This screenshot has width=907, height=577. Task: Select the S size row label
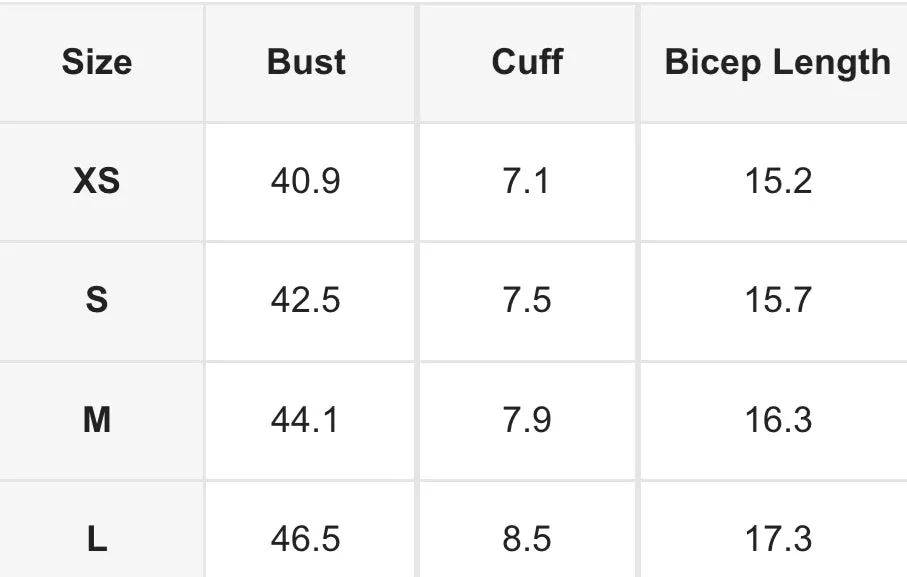97,300
